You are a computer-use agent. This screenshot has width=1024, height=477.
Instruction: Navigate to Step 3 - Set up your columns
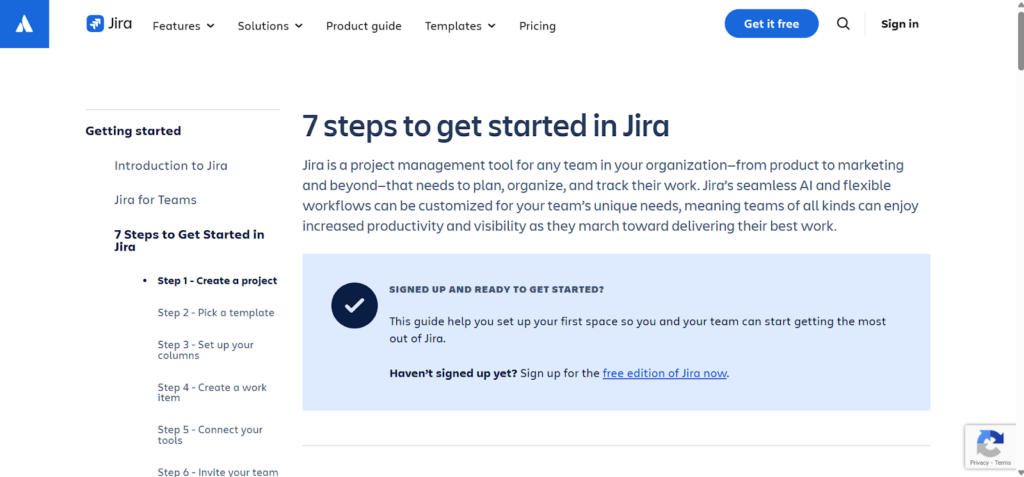click(205, 350)
